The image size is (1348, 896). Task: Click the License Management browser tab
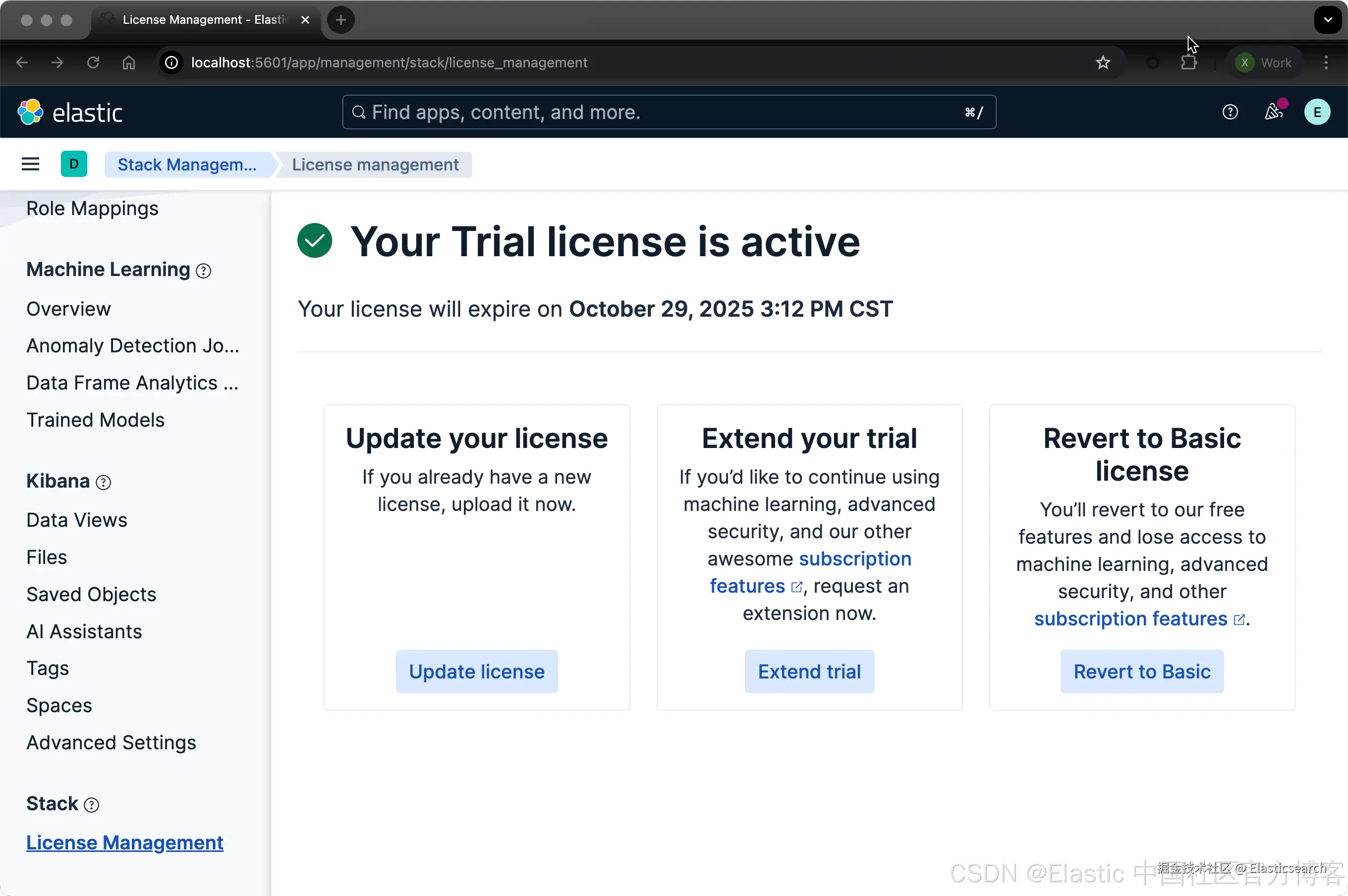pos(206,20)
